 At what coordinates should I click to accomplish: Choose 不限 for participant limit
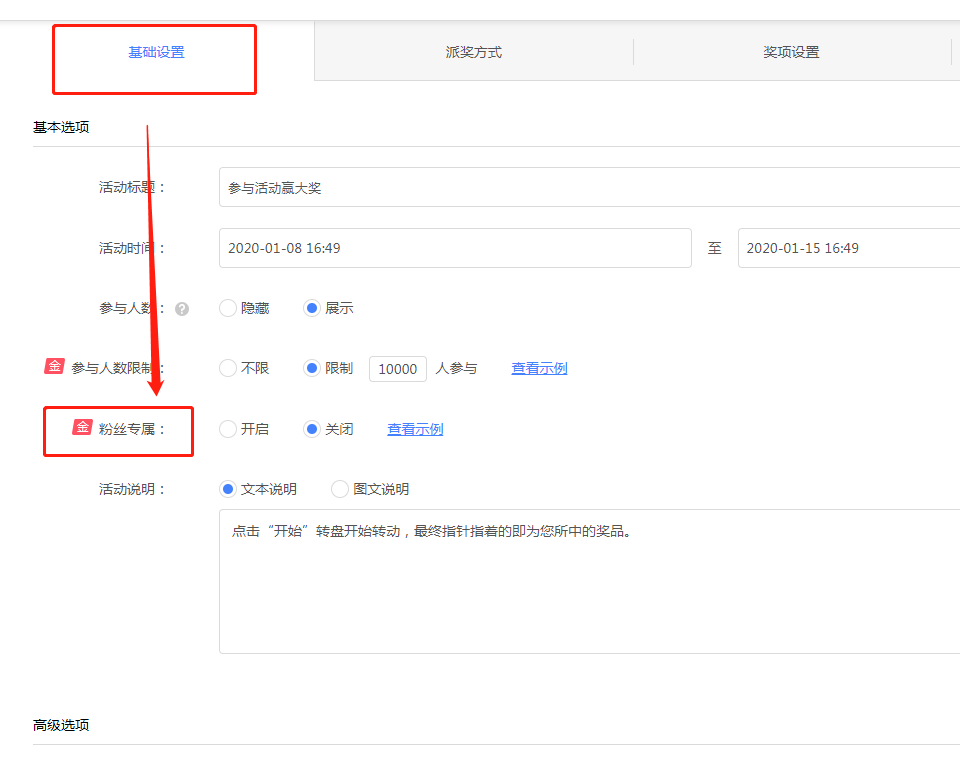pos(228,369)
